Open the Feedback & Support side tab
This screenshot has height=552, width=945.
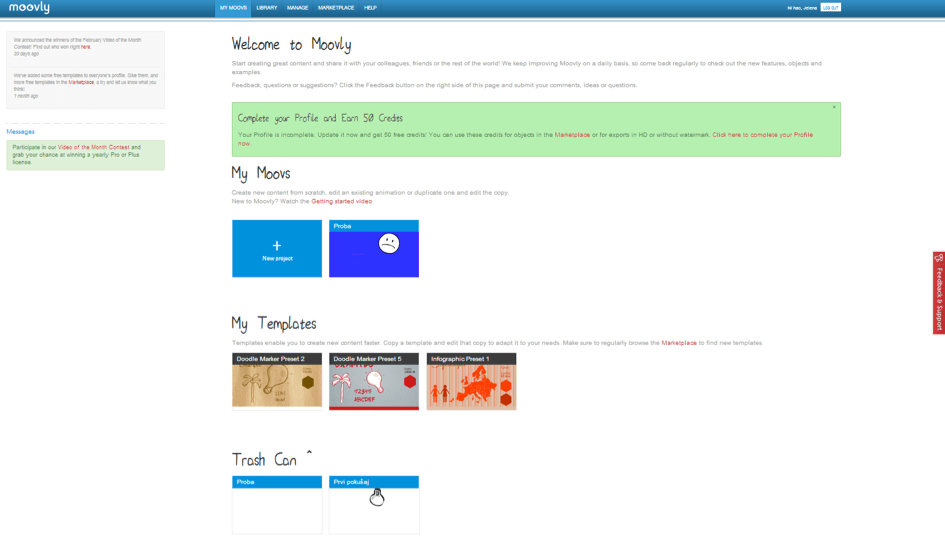point(938,292)
